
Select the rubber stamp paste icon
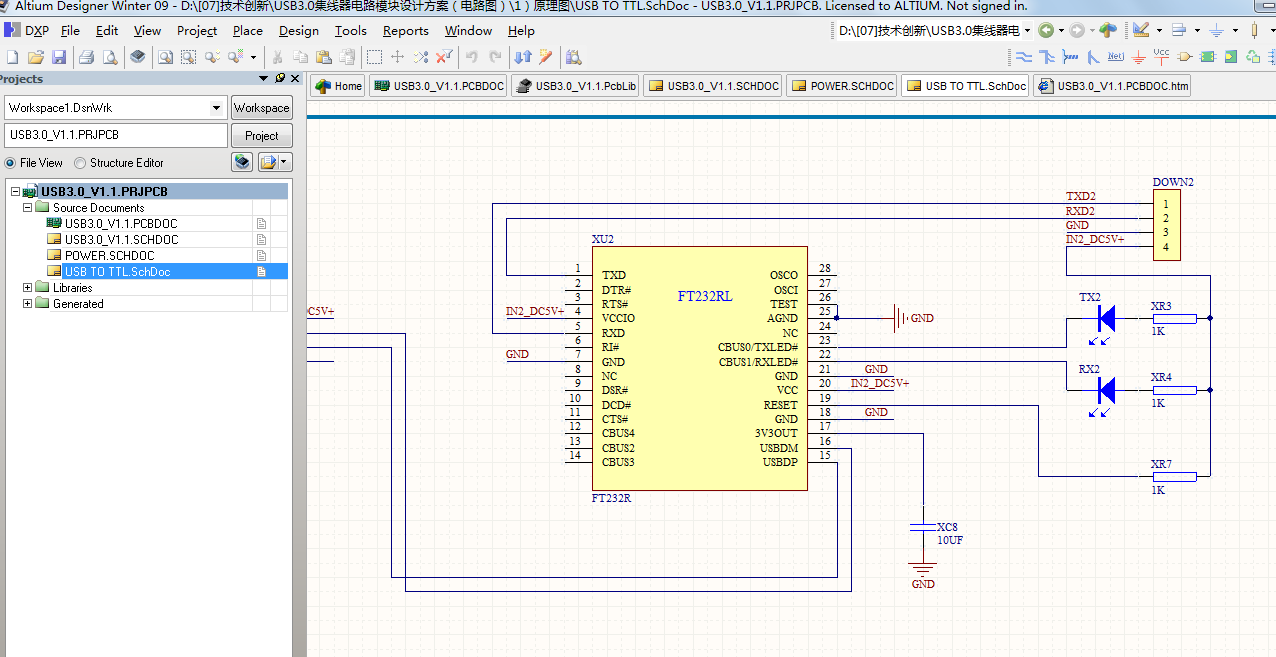345,57
